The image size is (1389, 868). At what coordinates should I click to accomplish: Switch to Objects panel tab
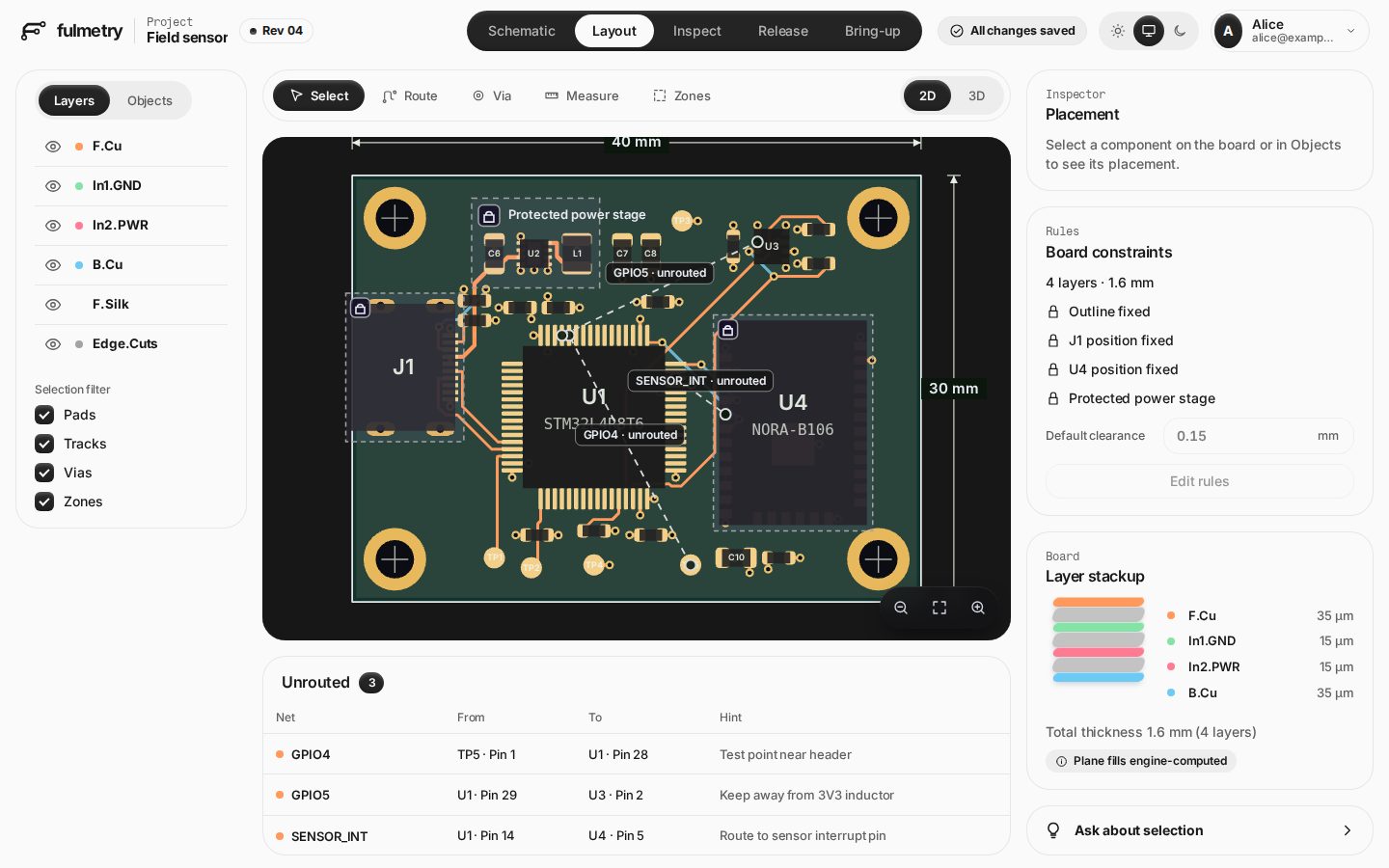(150, 100)
